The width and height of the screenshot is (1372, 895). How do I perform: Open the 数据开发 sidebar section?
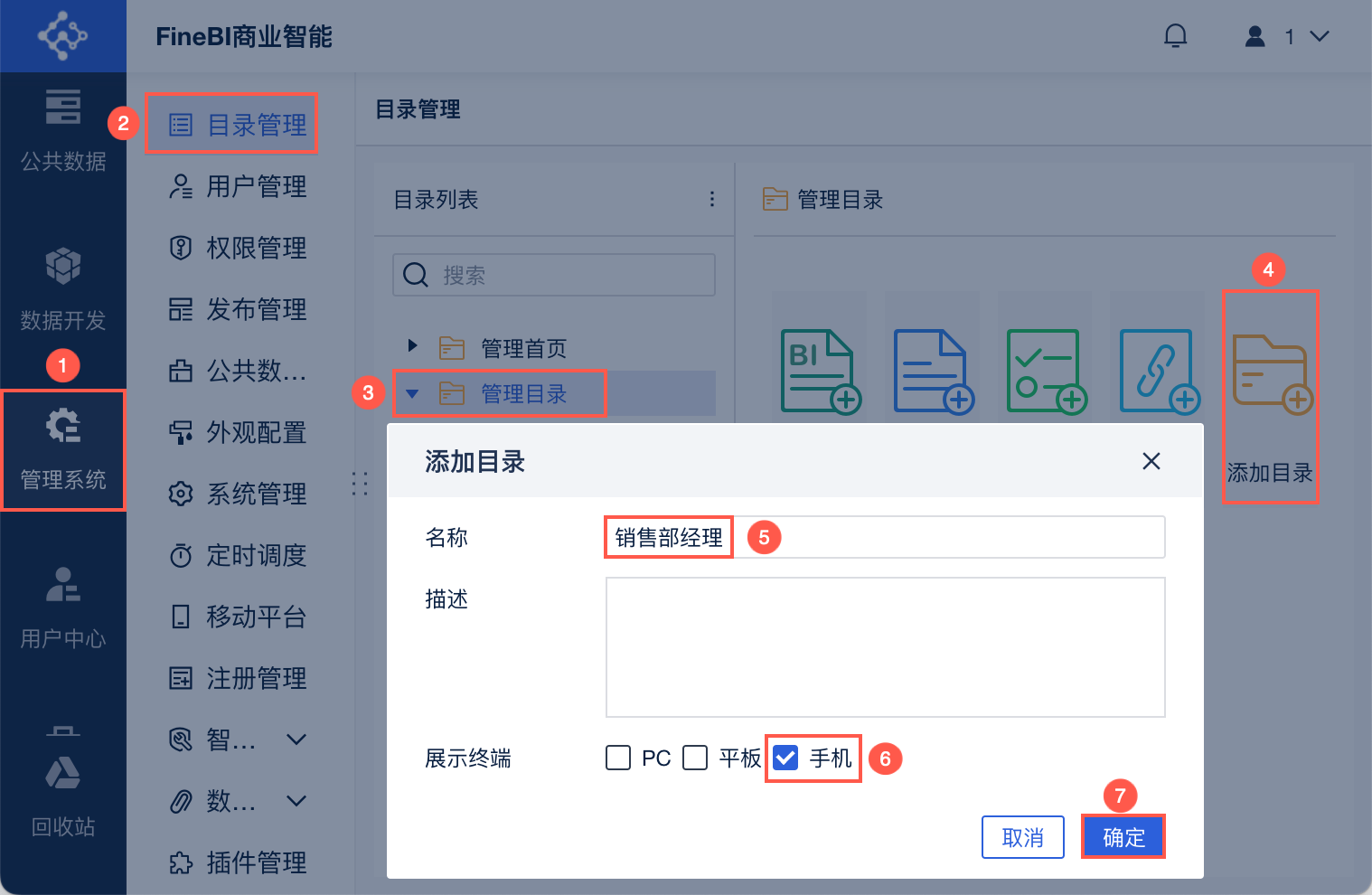63,289
